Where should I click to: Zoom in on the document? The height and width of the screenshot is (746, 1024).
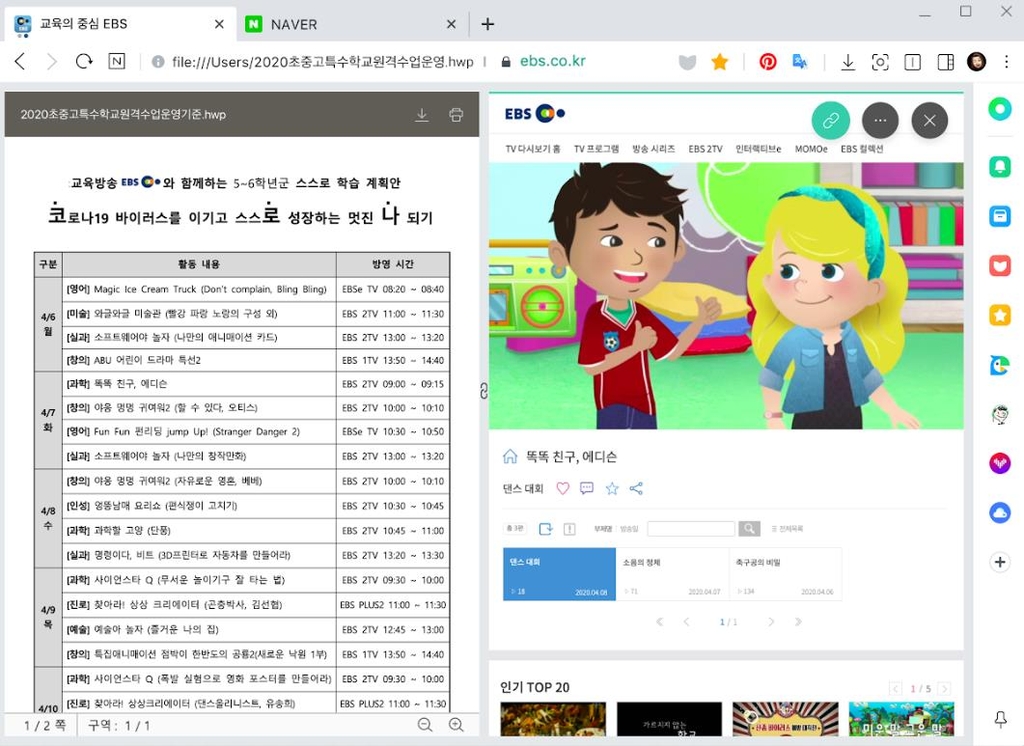(x=456, y=725)
